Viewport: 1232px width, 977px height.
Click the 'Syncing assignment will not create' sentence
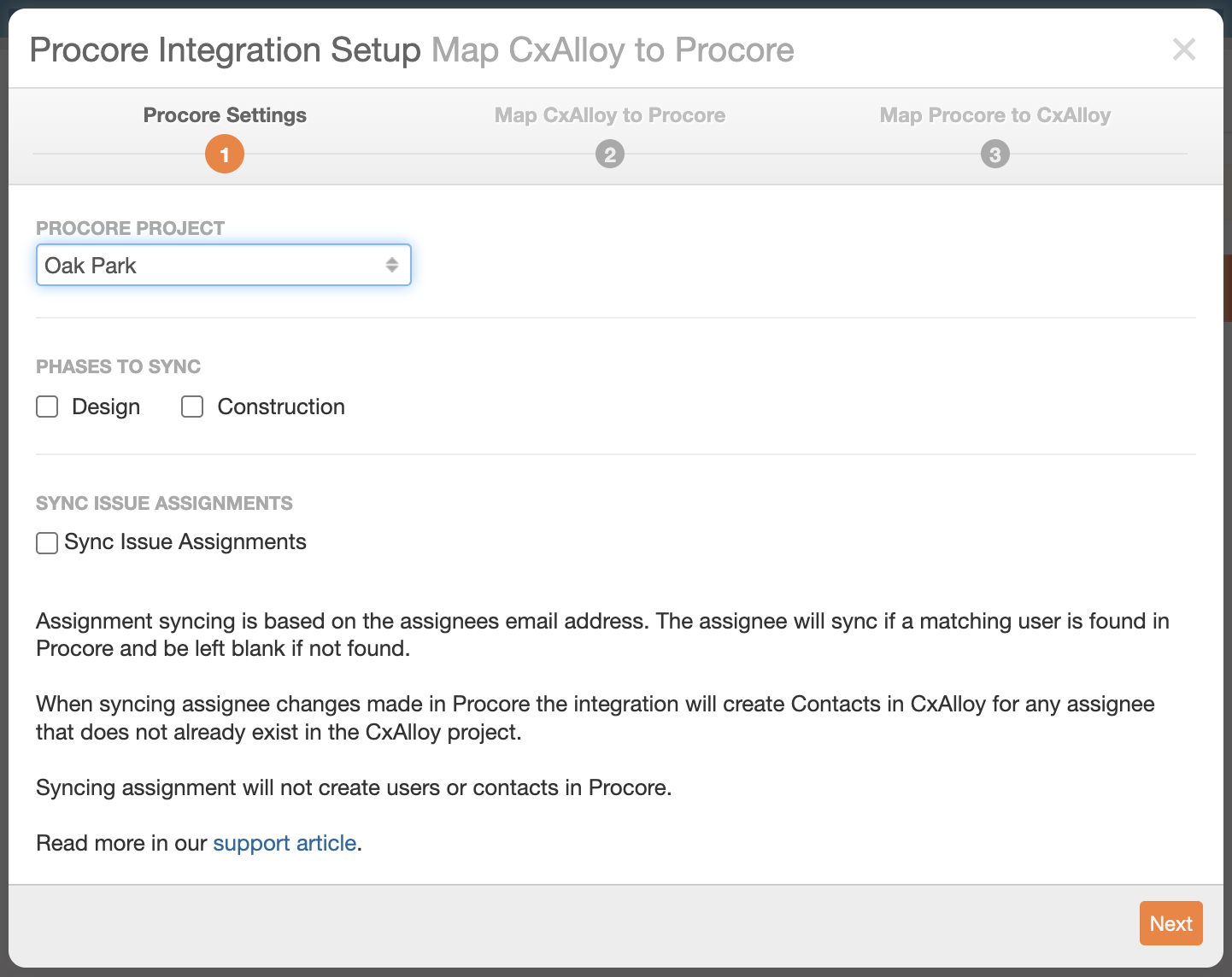point(354,787)
